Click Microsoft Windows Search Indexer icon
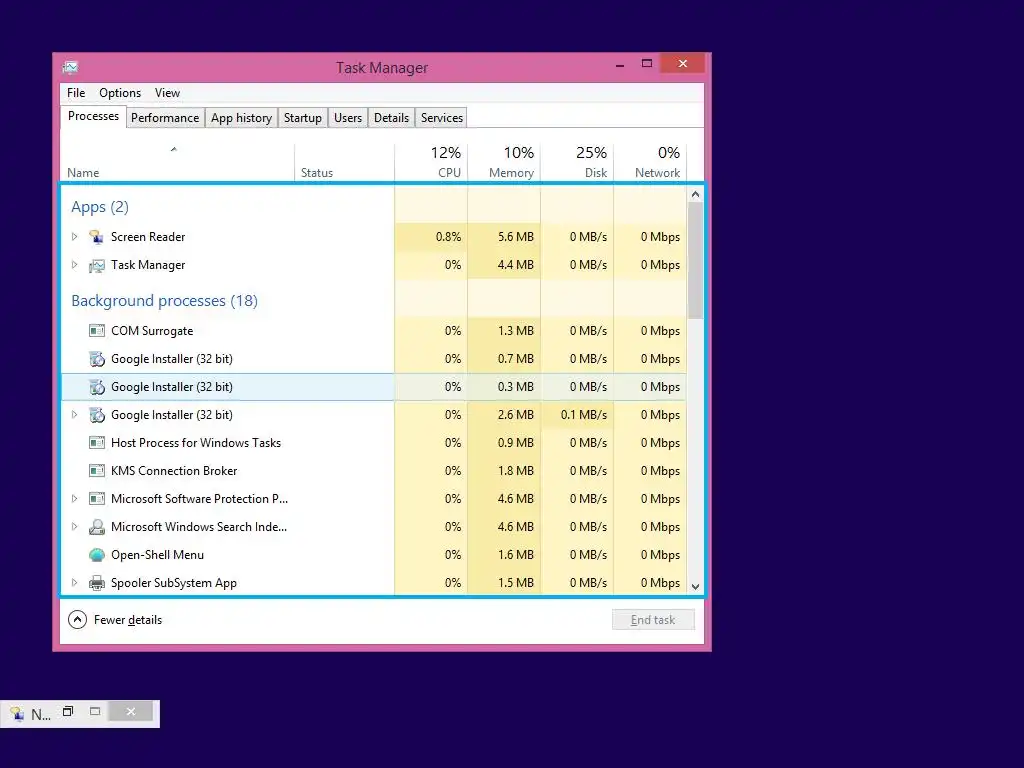The height and width of the screenshot is (768, 1024). tap(97, 527)
